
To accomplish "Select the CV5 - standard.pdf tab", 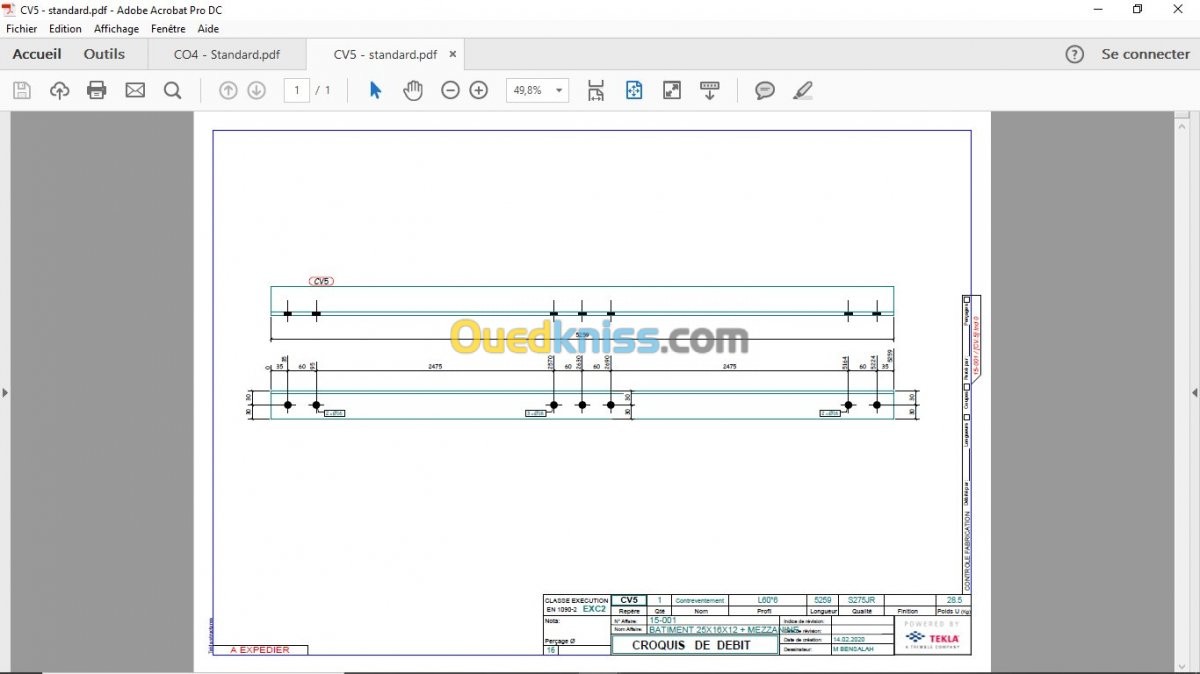I will pyautogui.click(x=385, y=54).
